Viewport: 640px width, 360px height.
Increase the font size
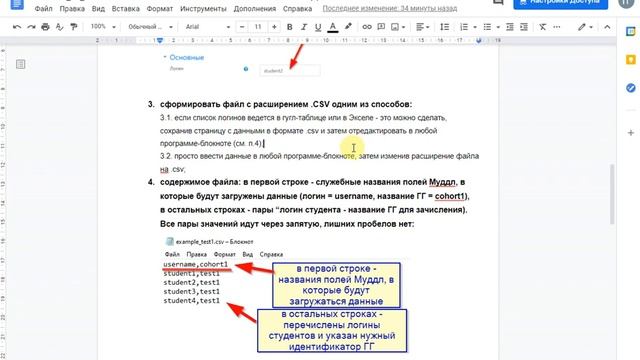point(274,27)
